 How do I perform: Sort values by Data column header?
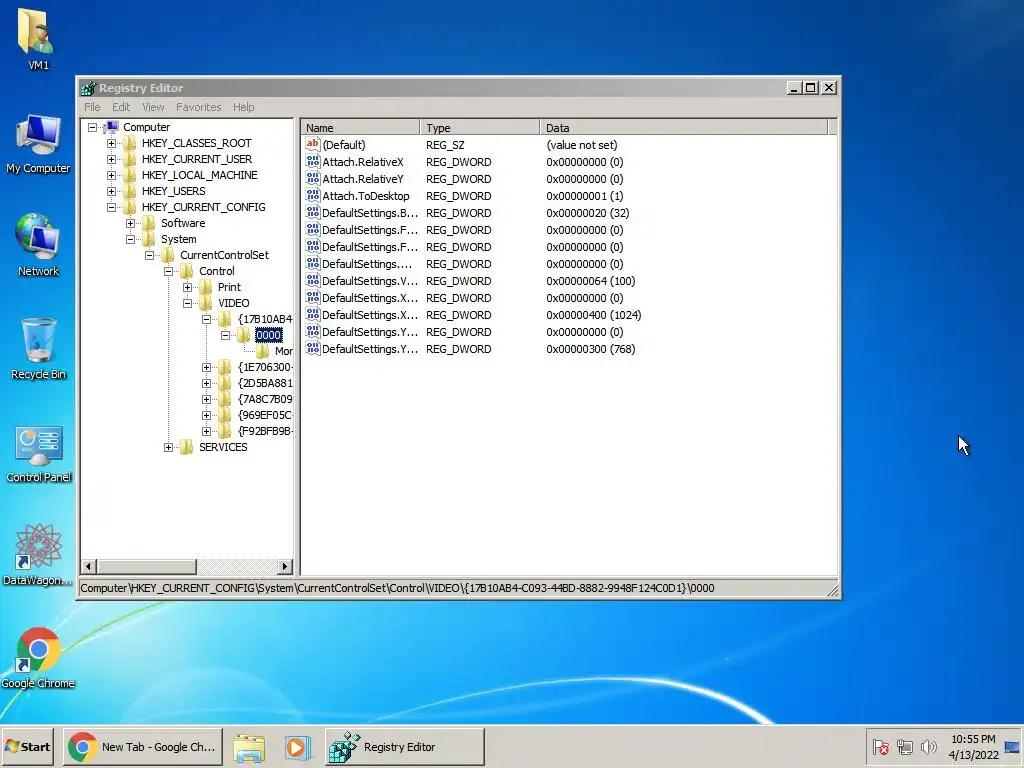click(x=684, y=127)
